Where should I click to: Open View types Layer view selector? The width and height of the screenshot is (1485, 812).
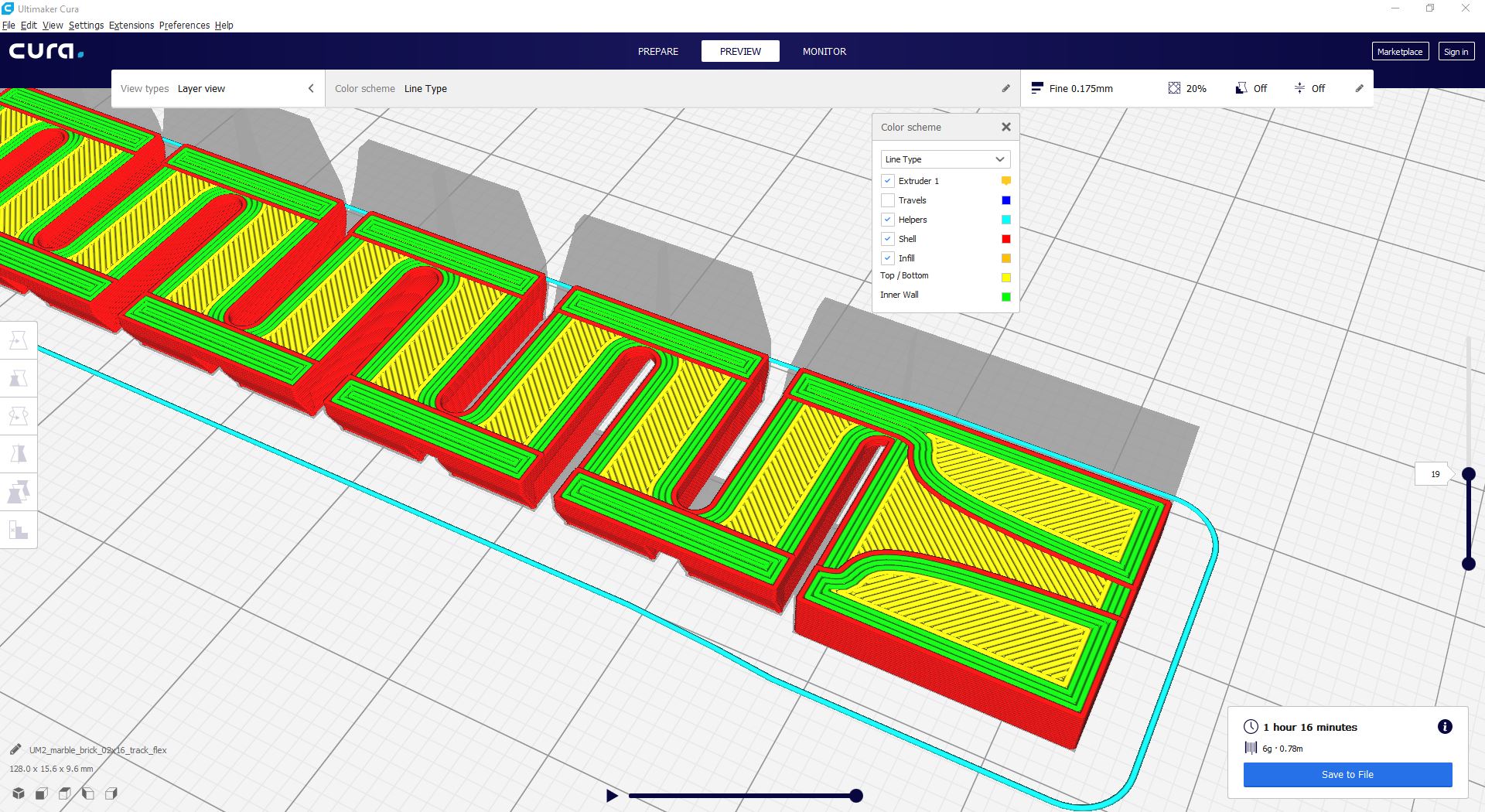pyautogui.click(x=218, y=88)
